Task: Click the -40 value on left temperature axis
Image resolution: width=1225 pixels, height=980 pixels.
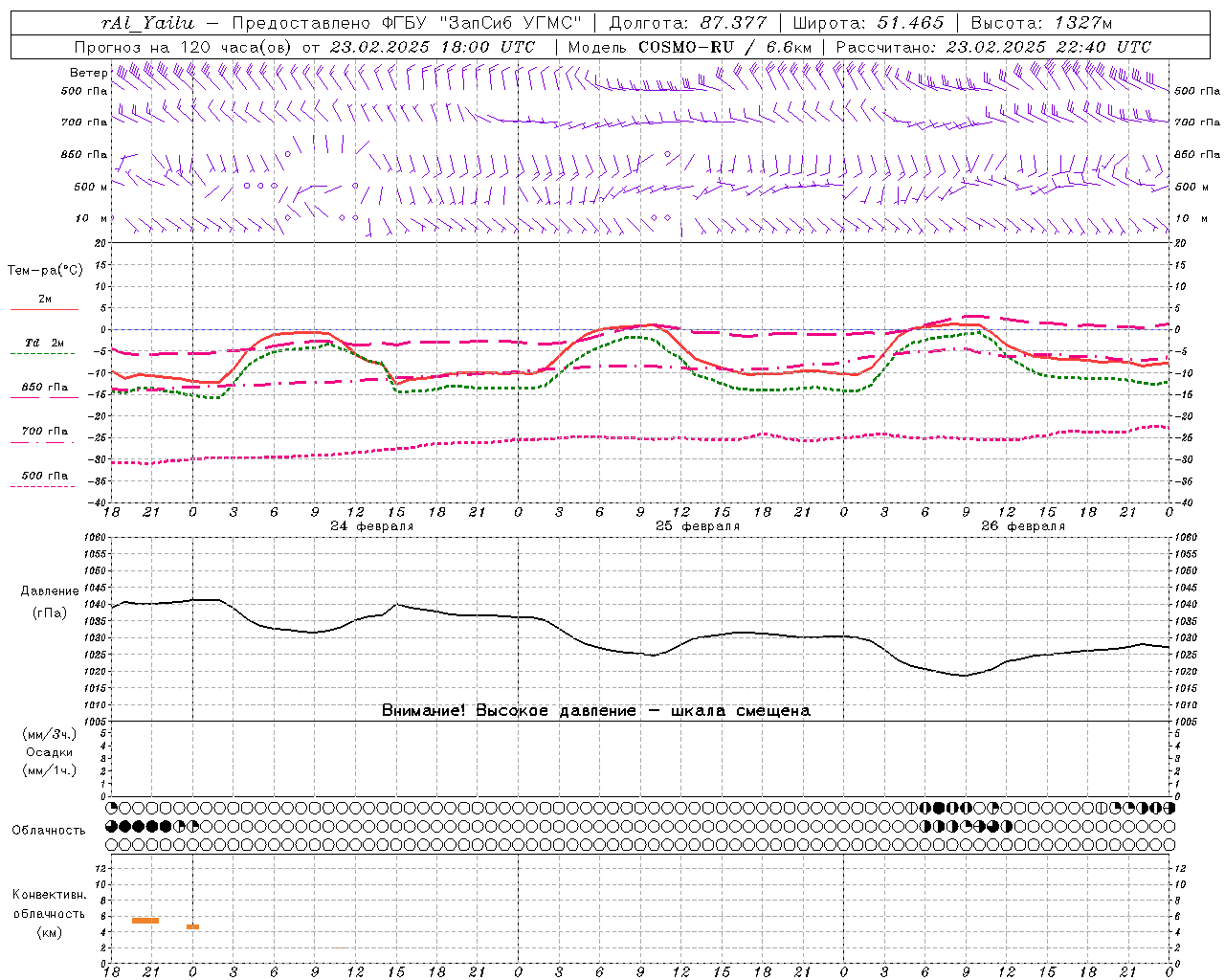Action: (99, 503)
